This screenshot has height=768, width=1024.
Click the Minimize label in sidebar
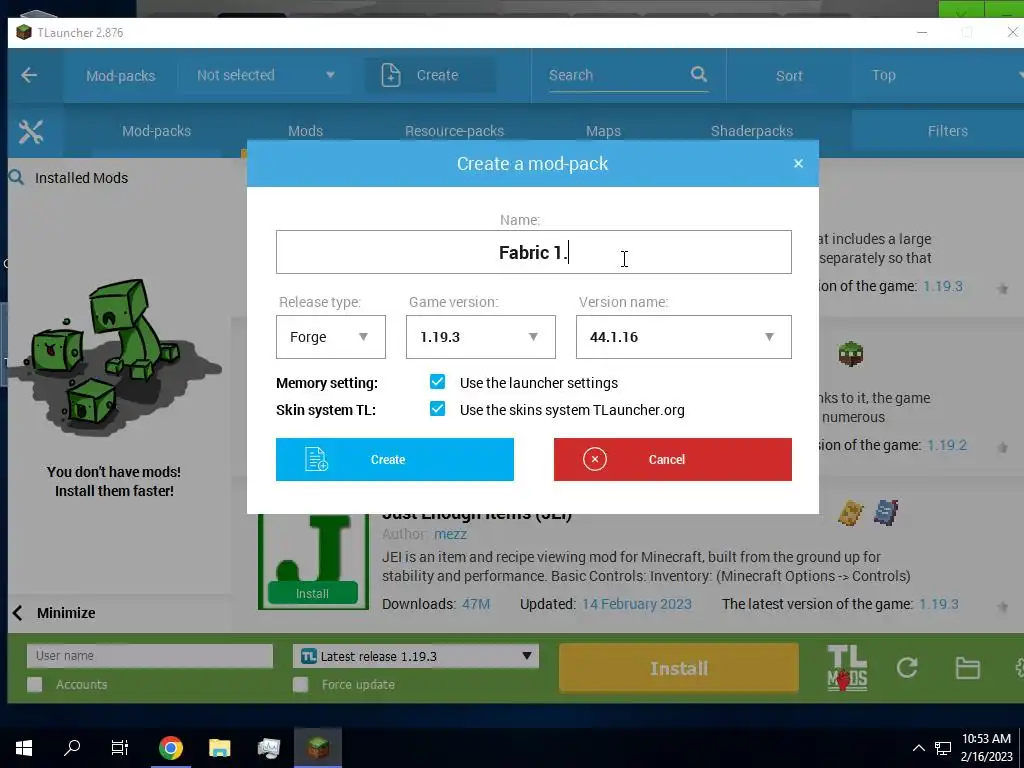[x=66, y=613]
